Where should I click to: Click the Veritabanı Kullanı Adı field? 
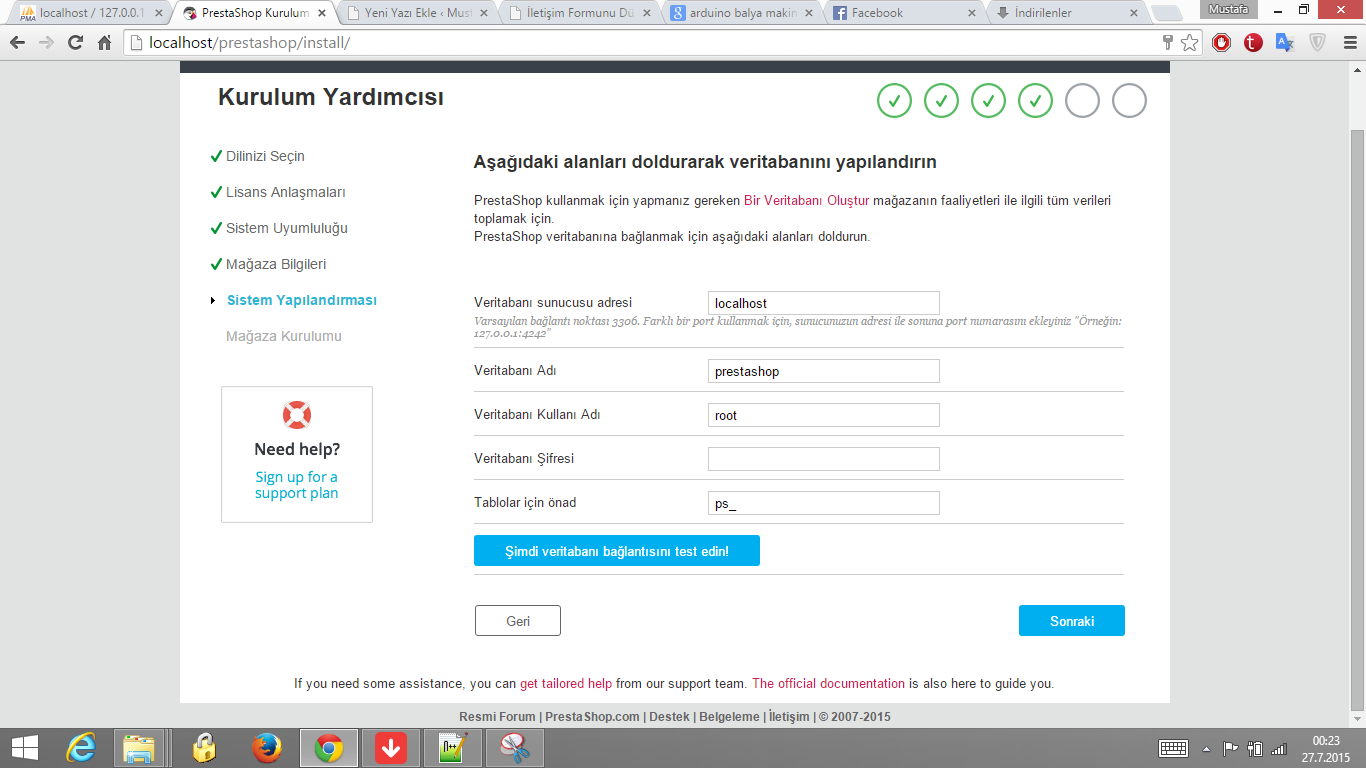point(824,415)
